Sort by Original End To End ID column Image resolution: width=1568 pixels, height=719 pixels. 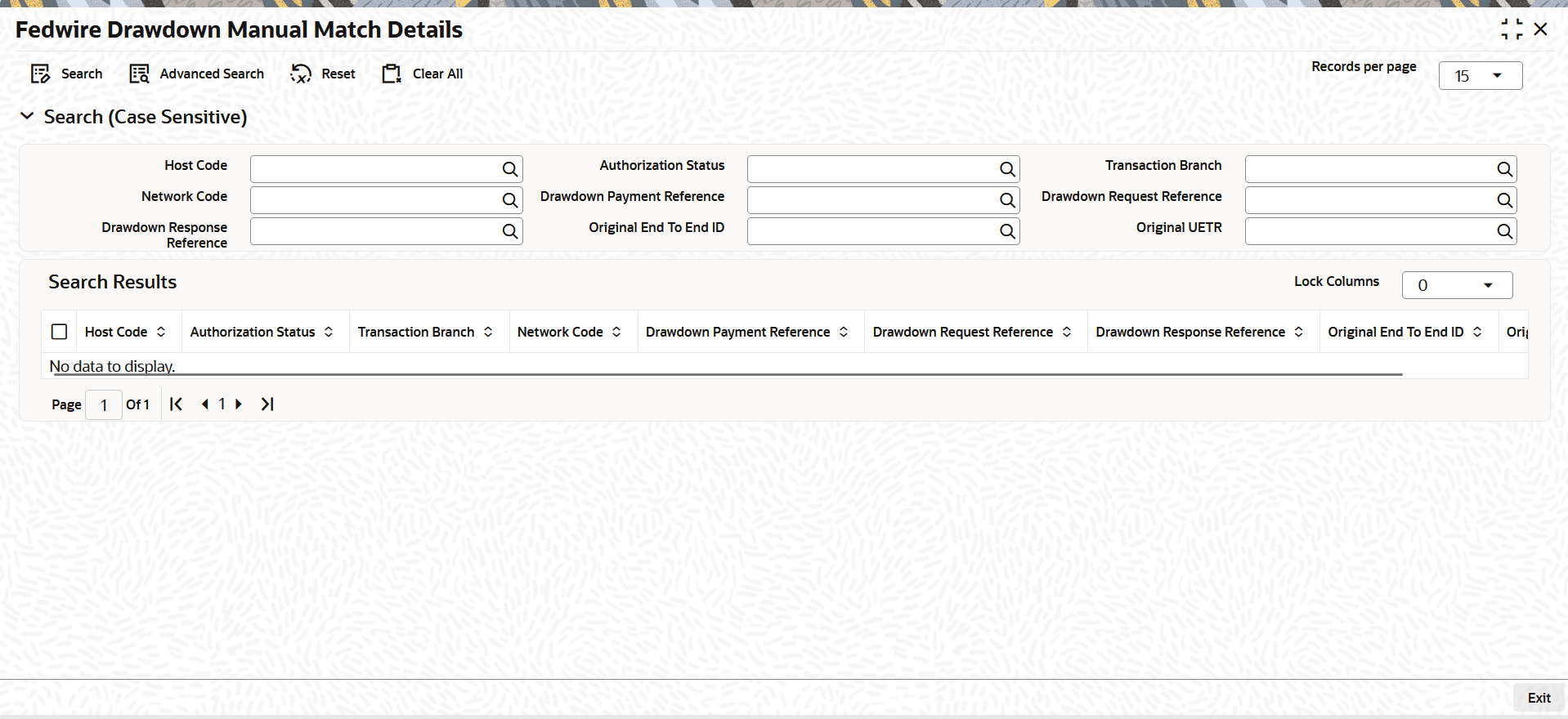tap(1477, 332)
